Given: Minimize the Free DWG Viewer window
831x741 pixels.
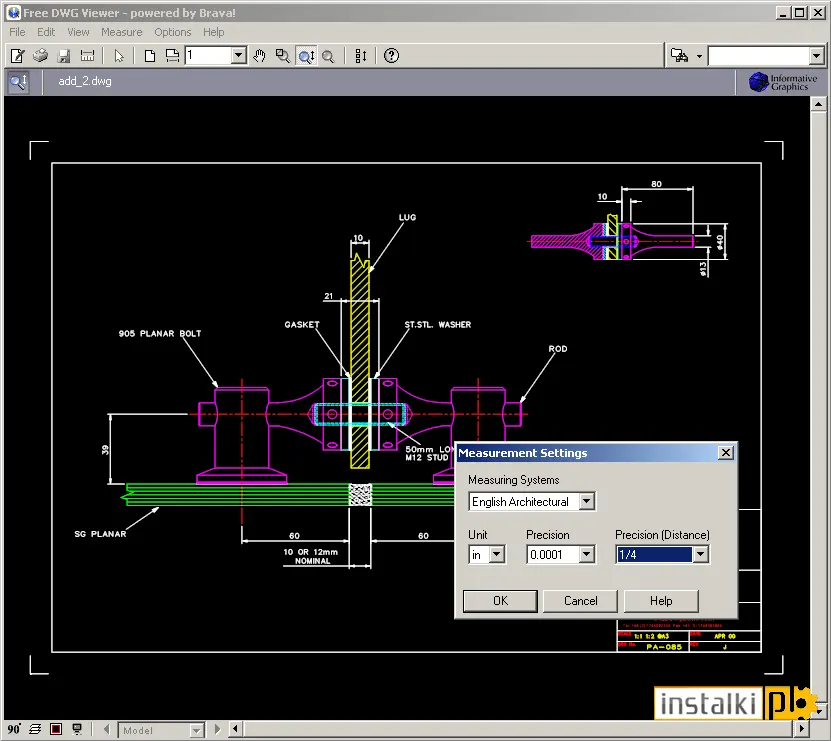Looking at the screenshot, I should (783, 13).
